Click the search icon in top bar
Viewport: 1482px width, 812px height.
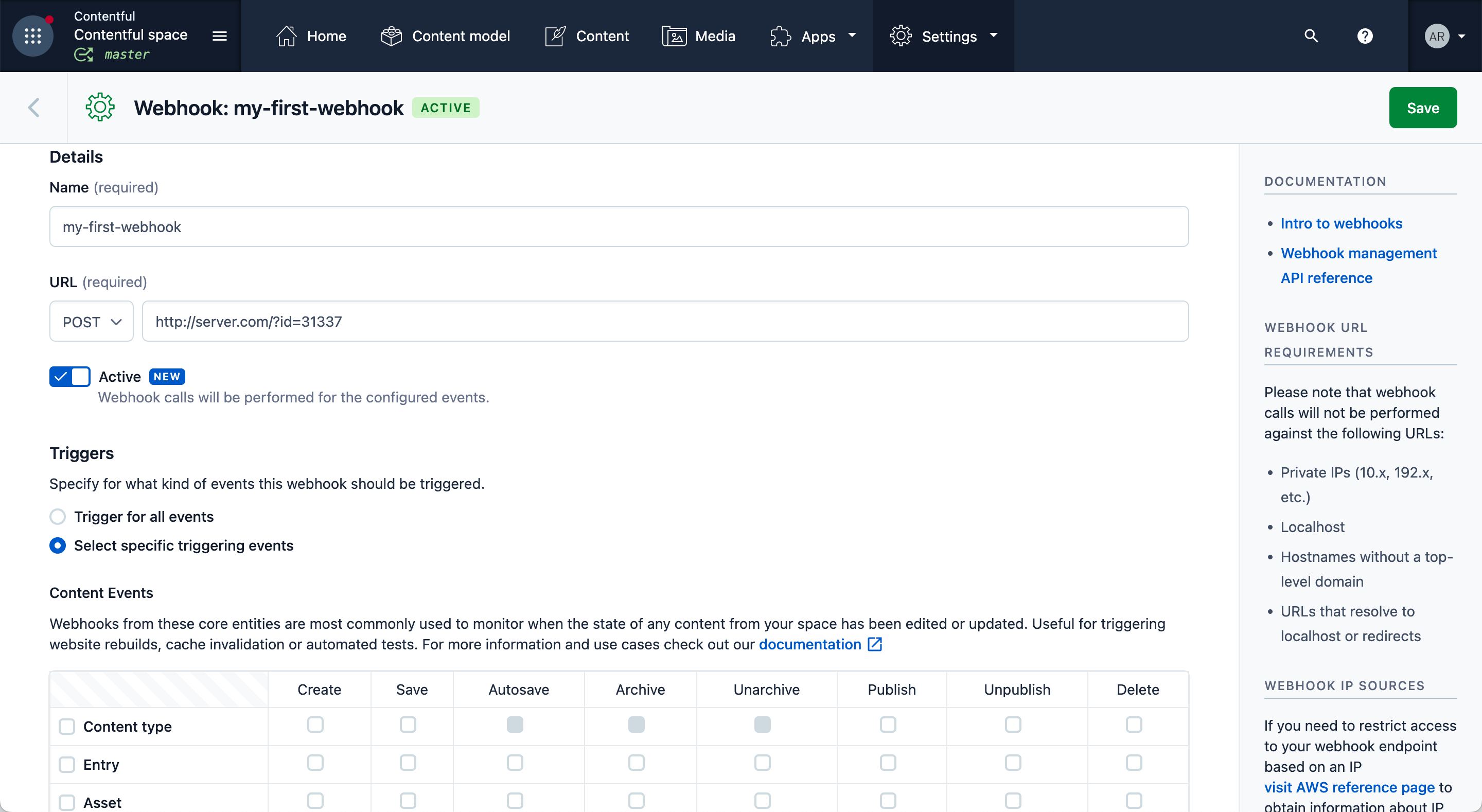tap(1310, 36)
